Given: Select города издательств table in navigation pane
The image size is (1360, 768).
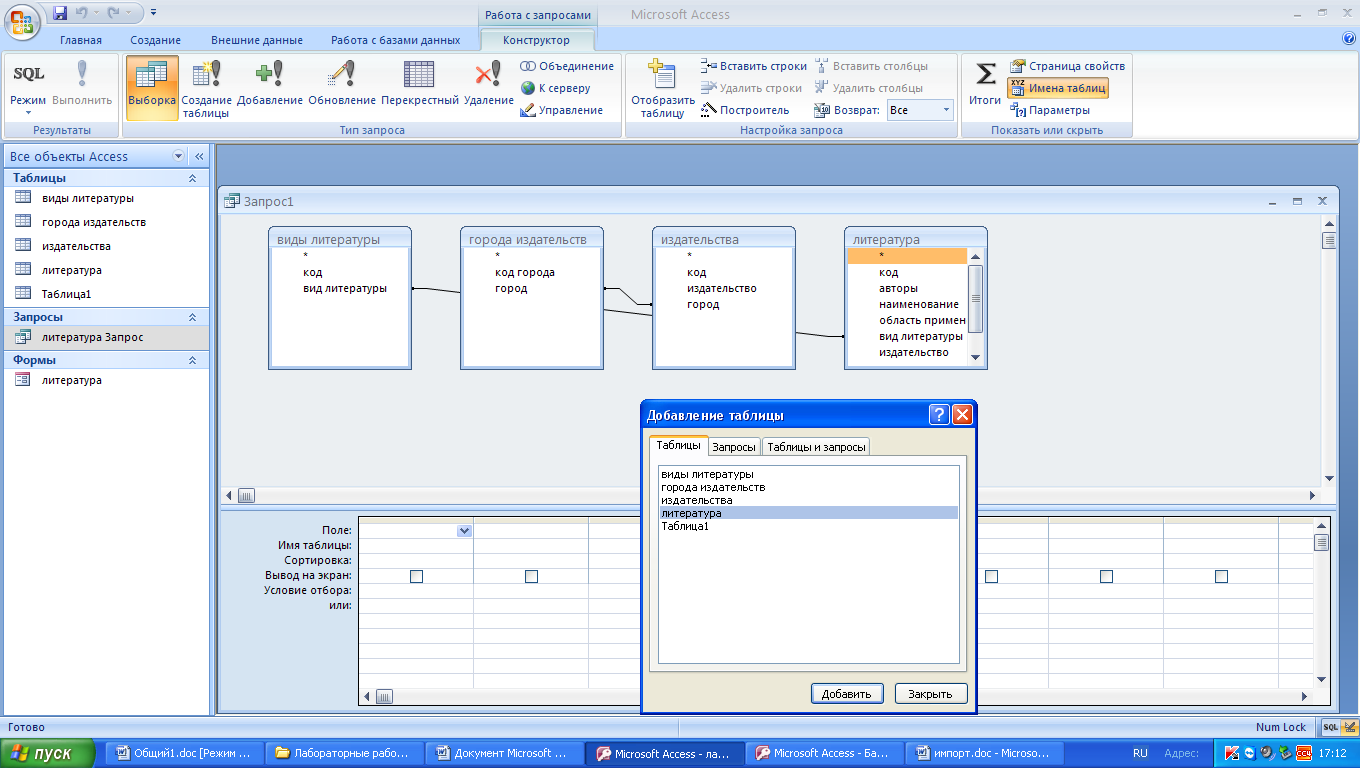Looking at the screenshot, I should click(105, 222).
